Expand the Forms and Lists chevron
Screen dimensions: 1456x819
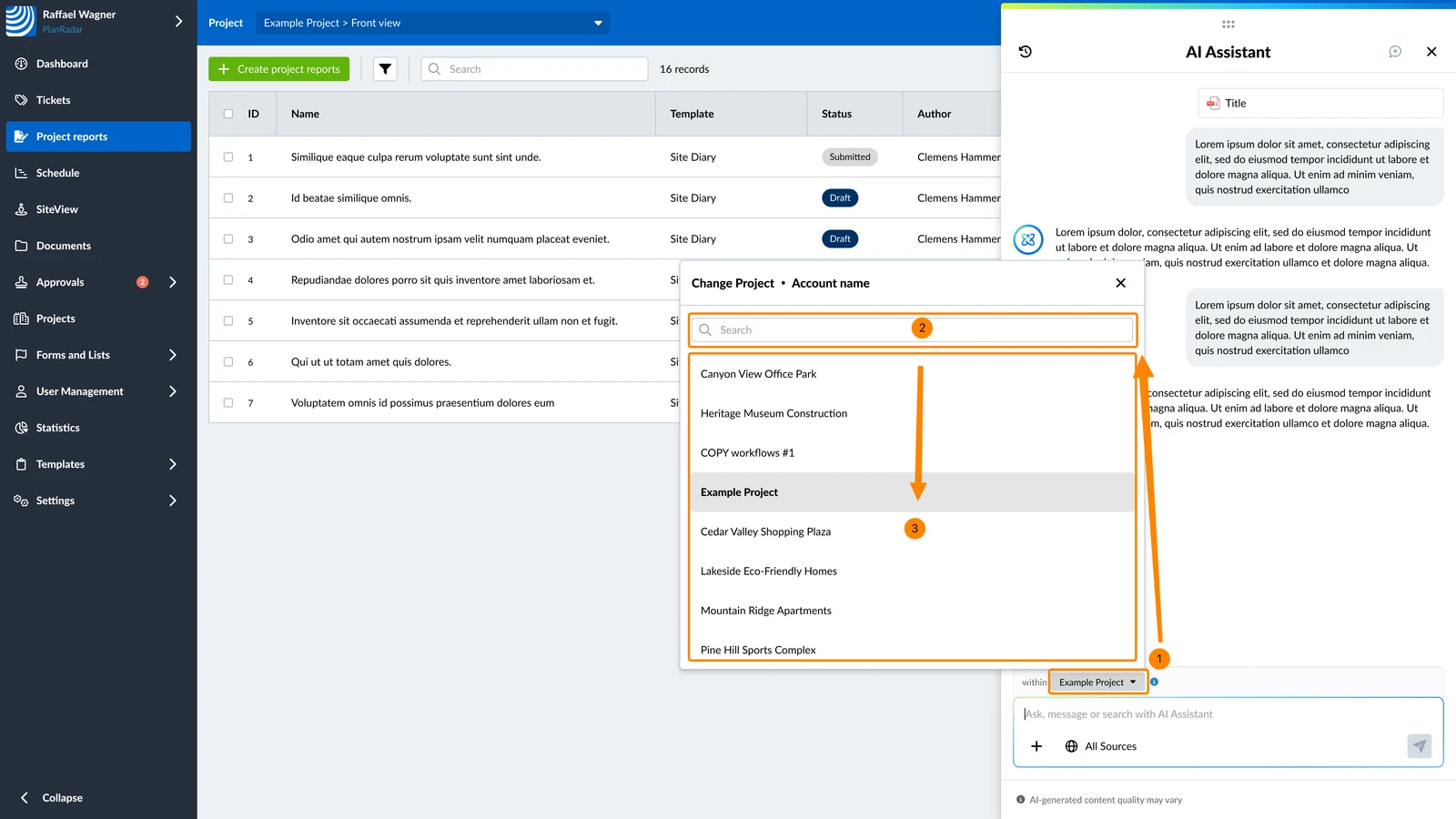coord(173,355)
